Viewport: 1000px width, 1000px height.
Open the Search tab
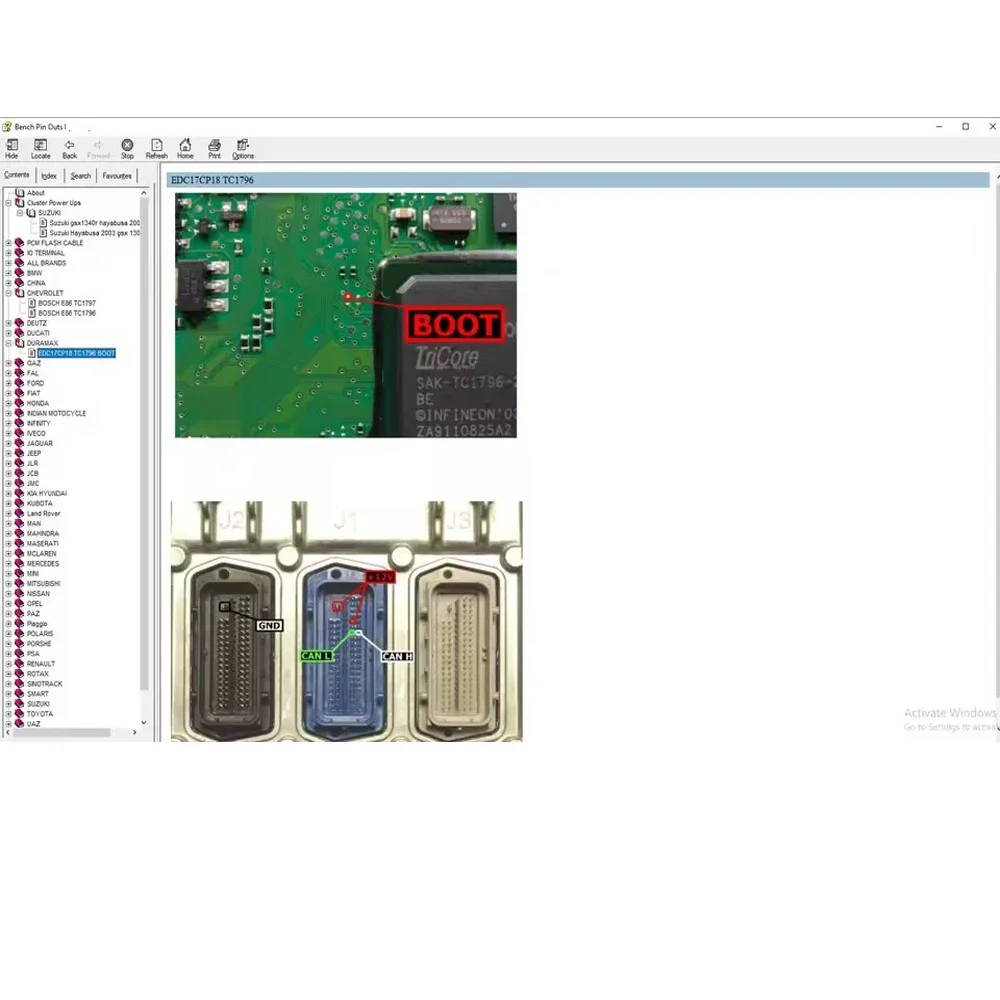80,176
